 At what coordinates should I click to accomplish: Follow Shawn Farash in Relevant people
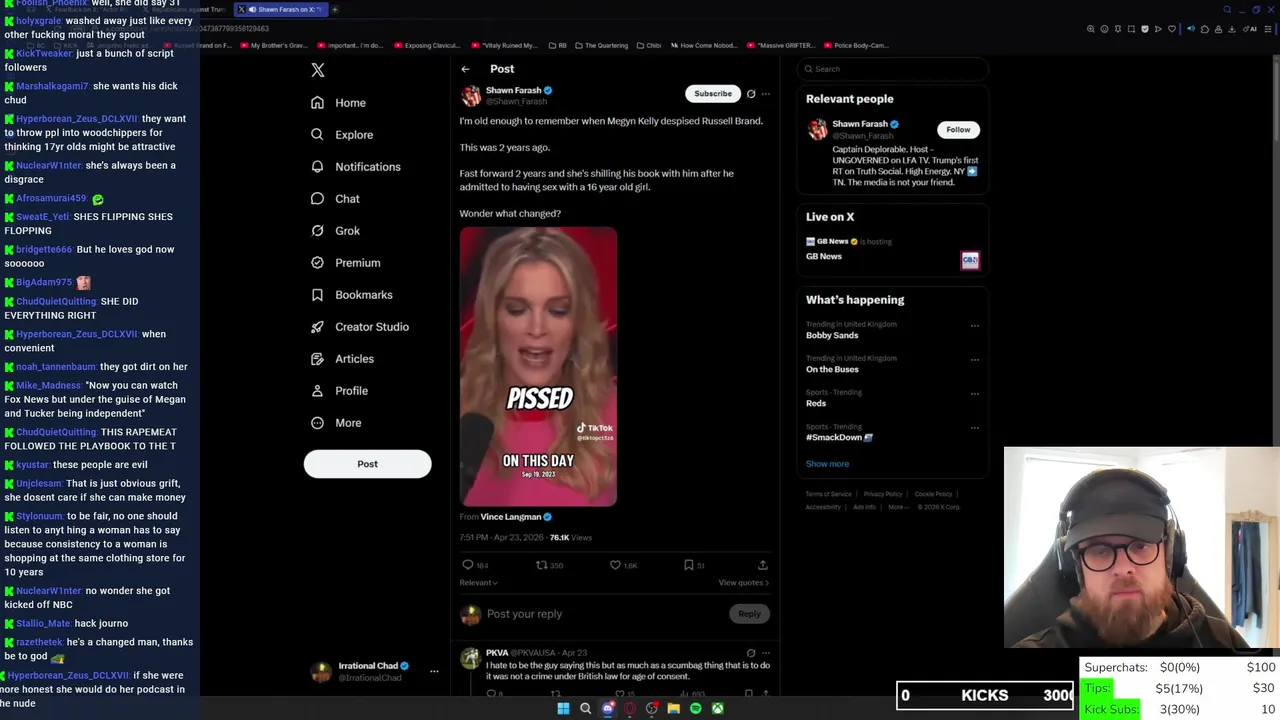tap(958, 130)
